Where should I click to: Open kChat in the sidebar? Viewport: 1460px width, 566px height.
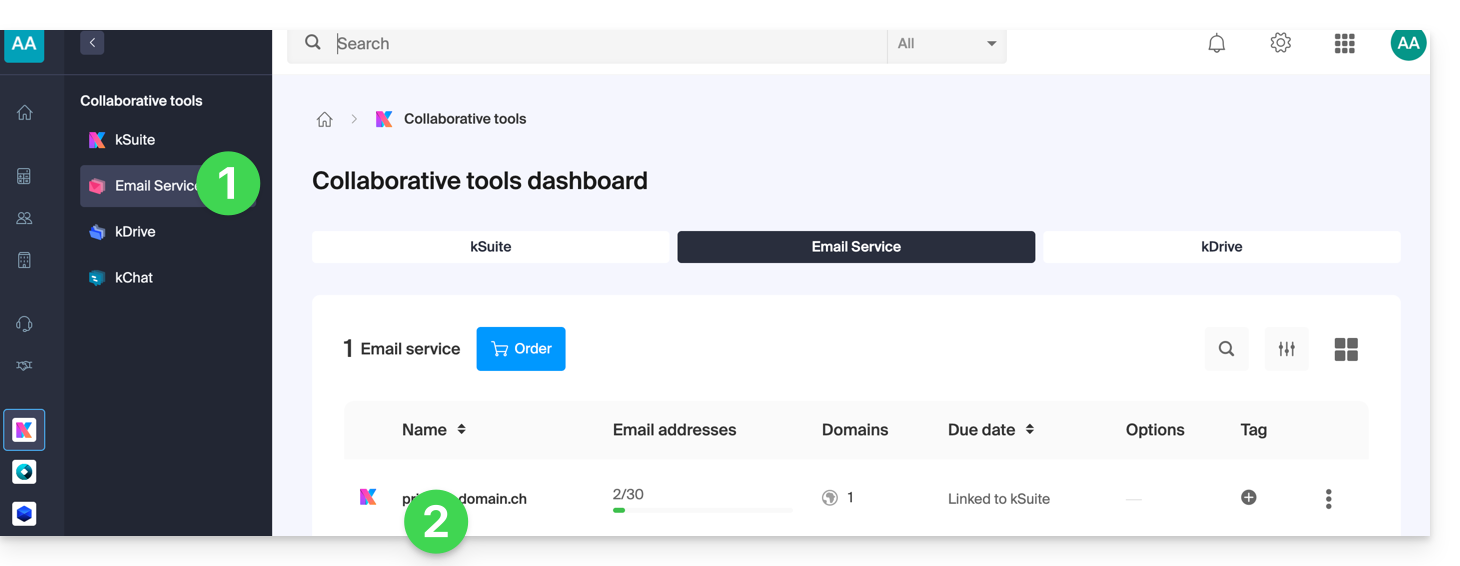pyautogui.click(x=133, y=278)
